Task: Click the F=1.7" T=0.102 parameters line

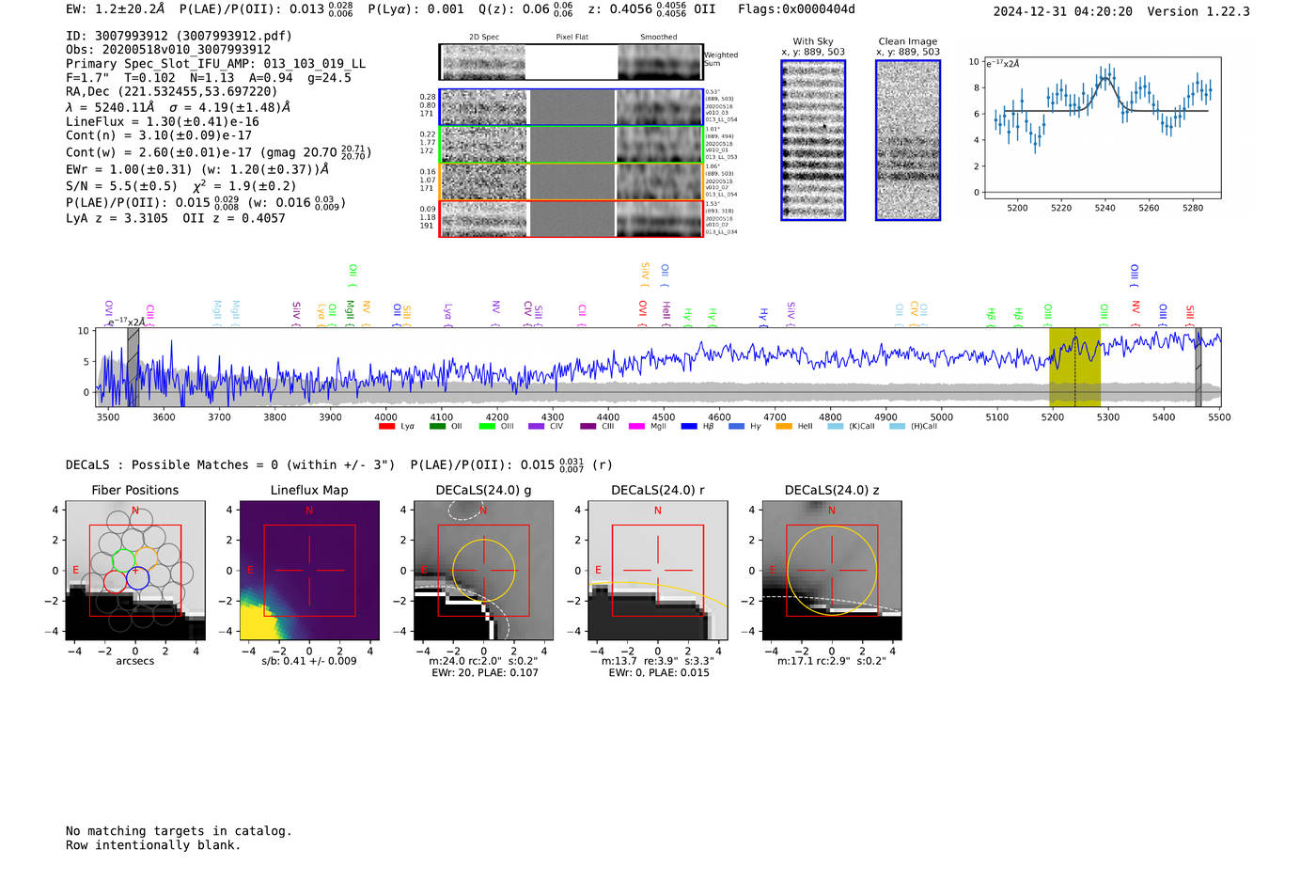Action: [209, 78]
